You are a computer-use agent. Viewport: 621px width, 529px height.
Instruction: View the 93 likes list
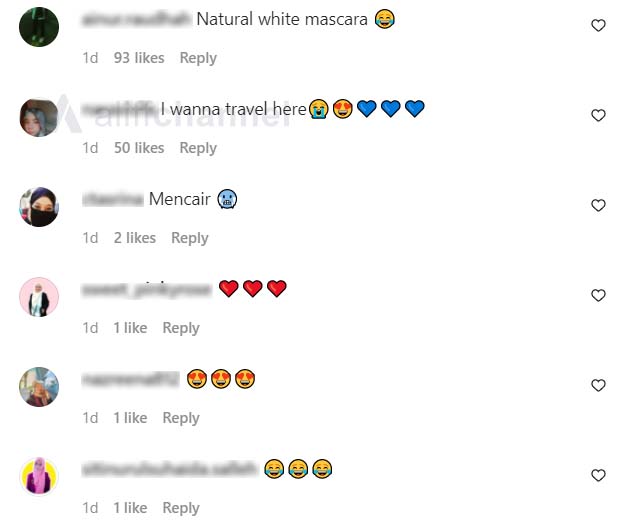(139, 58)
